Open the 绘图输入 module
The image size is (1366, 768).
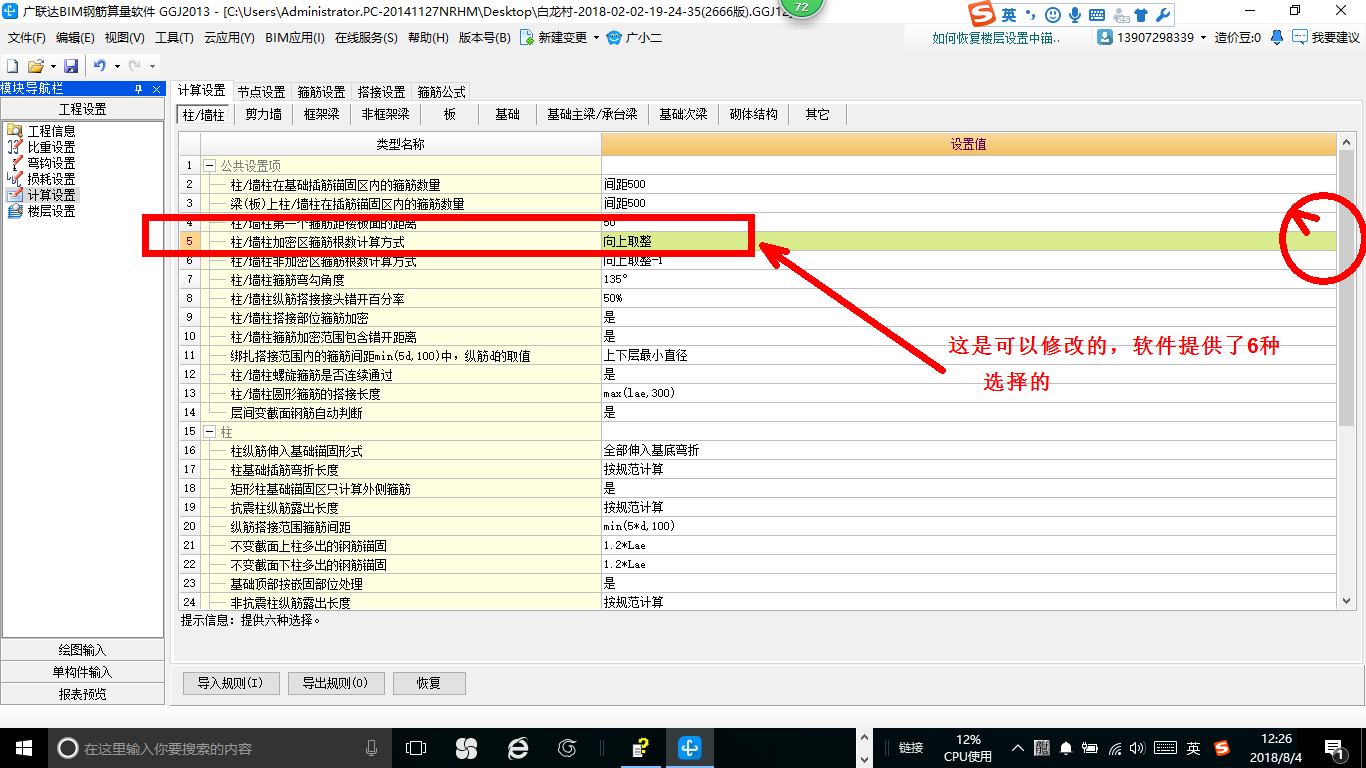coord(82,650)
